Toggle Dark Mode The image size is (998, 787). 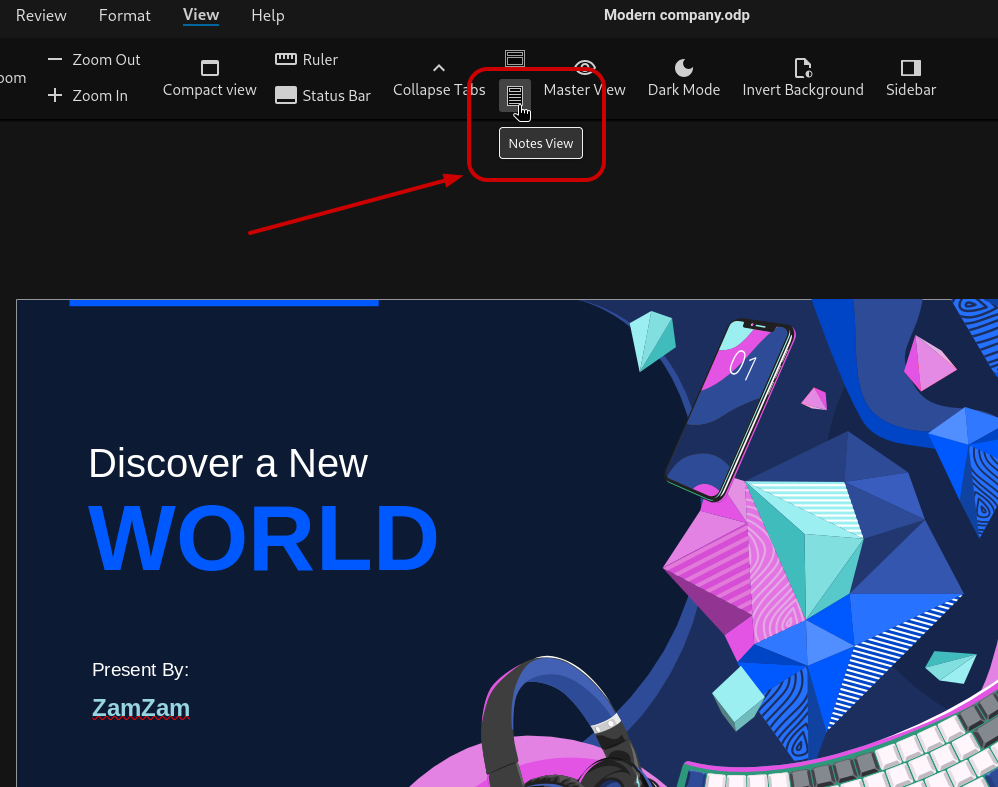pyautogui.click(x=684, y=79)
